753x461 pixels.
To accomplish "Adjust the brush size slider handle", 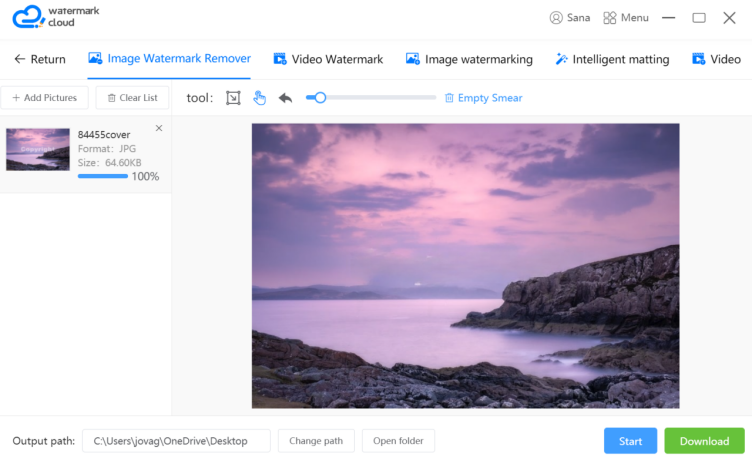I will [x=320, y=97].
